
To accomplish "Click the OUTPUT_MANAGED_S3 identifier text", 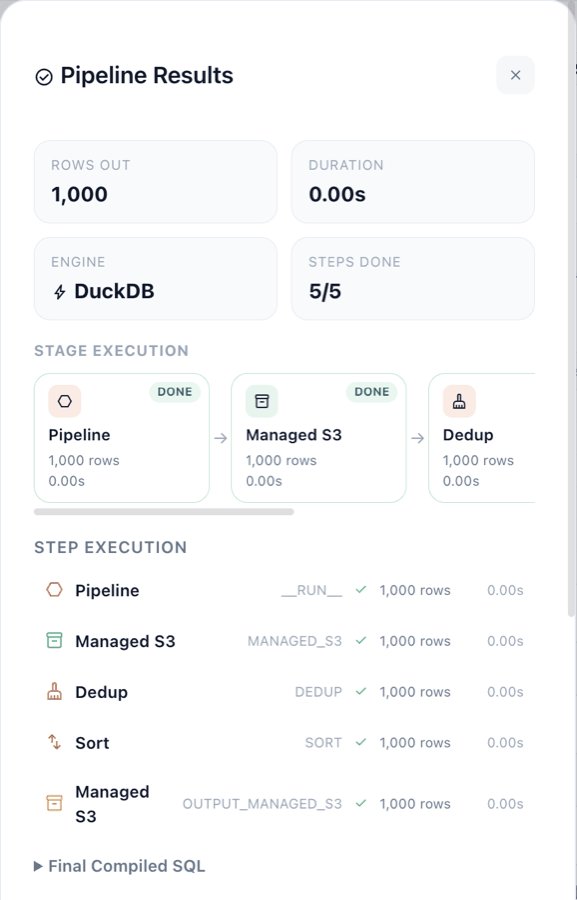I will point(262,804).
